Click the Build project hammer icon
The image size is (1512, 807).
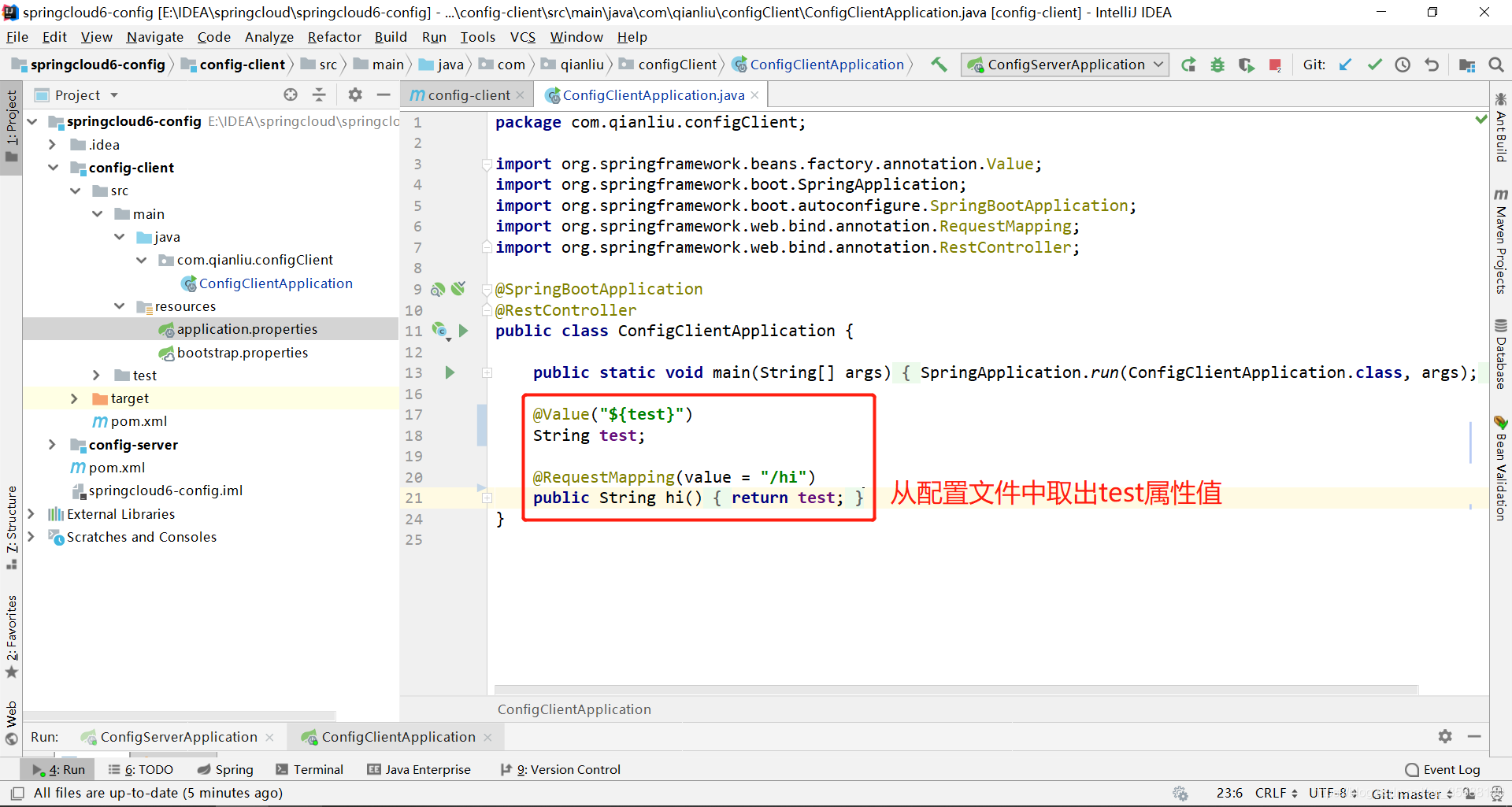pyautogui.click(x=939, y=65)
